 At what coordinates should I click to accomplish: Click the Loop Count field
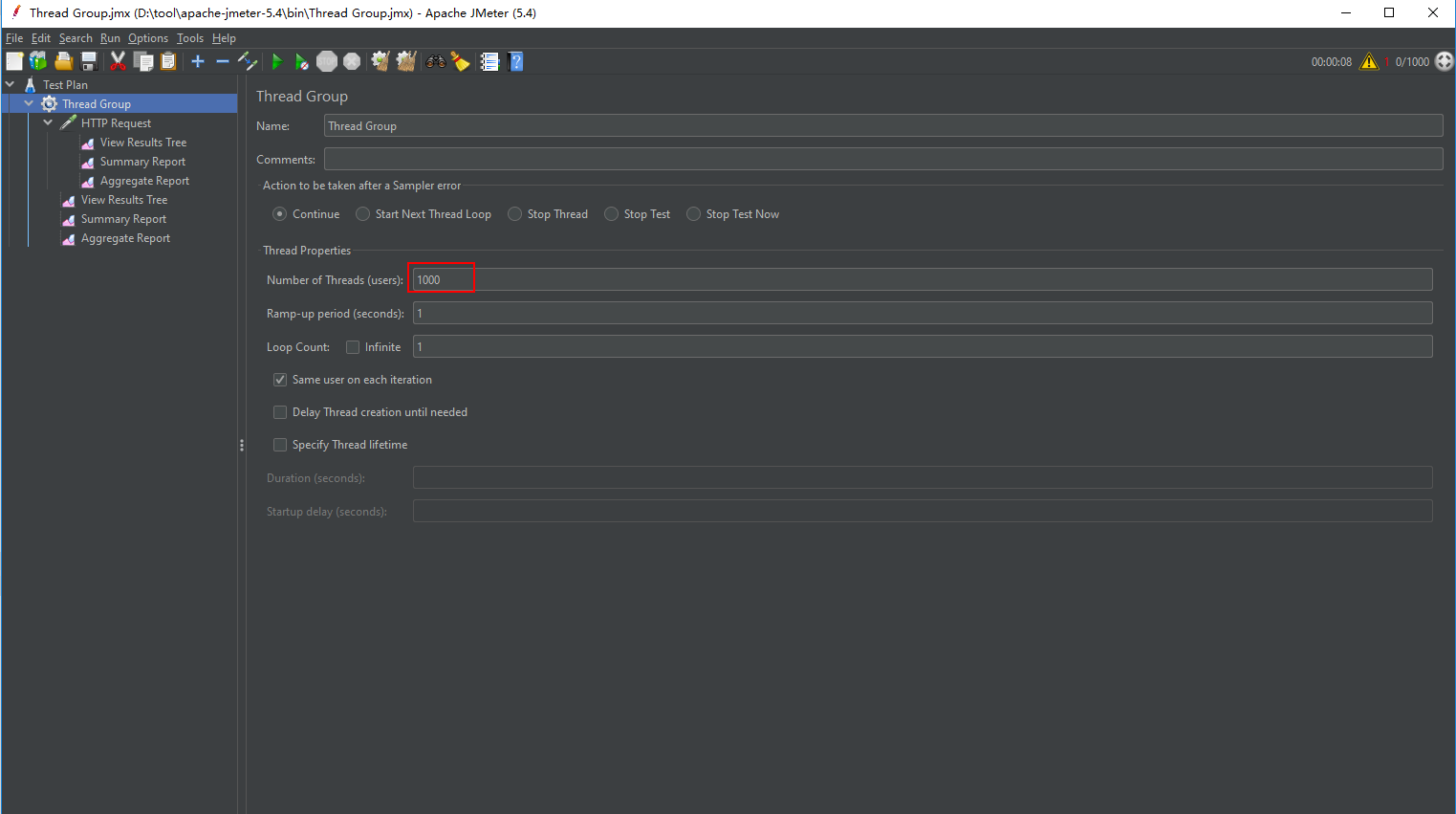click(923, 346)
